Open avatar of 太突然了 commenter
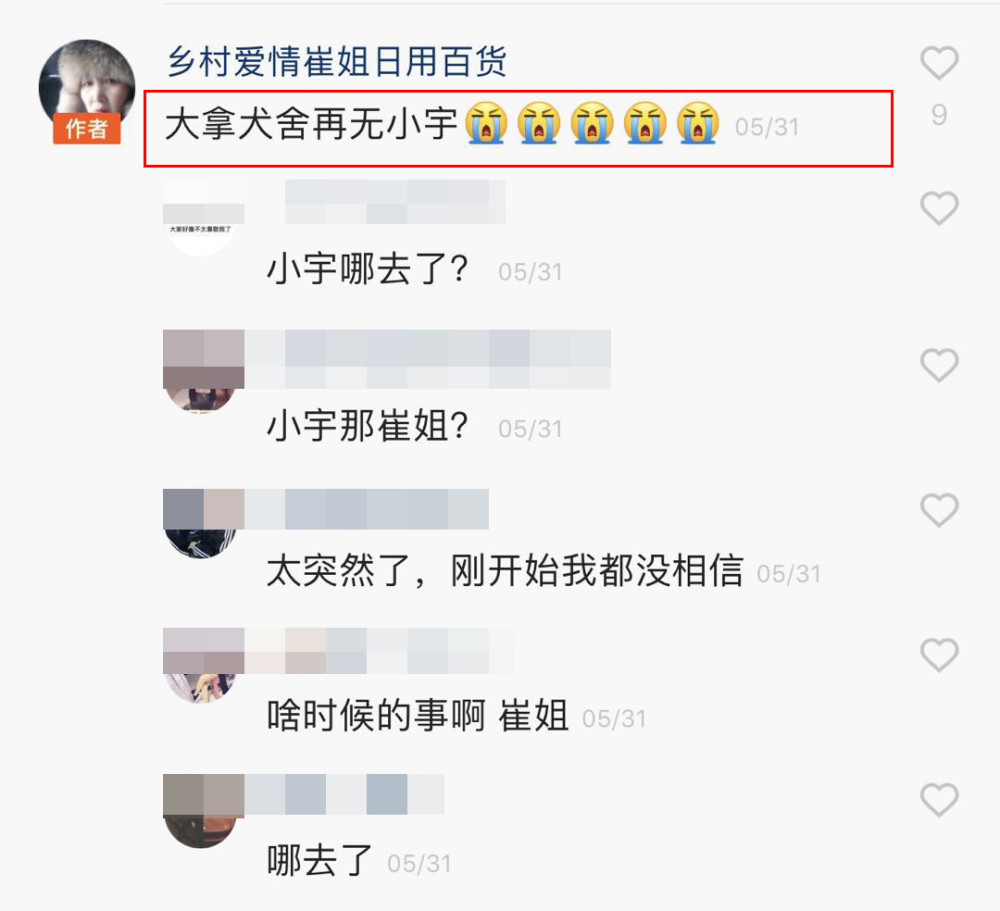 pos(201,523)
